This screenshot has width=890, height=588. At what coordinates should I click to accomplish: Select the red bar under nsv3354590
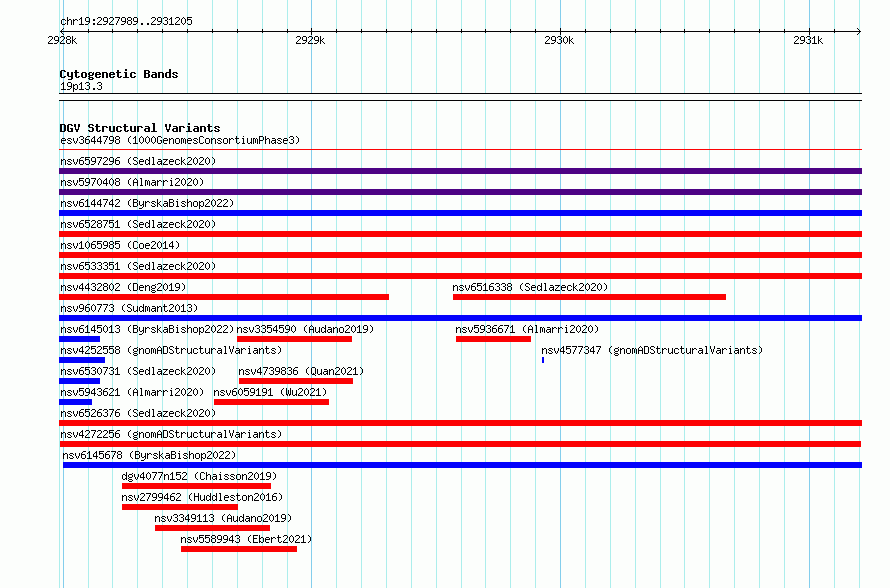tap(295, 339)
